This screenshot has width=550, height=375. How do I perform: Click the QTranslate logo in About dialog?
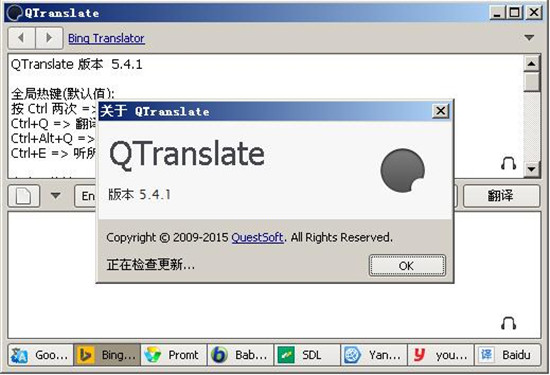point(403,170)
